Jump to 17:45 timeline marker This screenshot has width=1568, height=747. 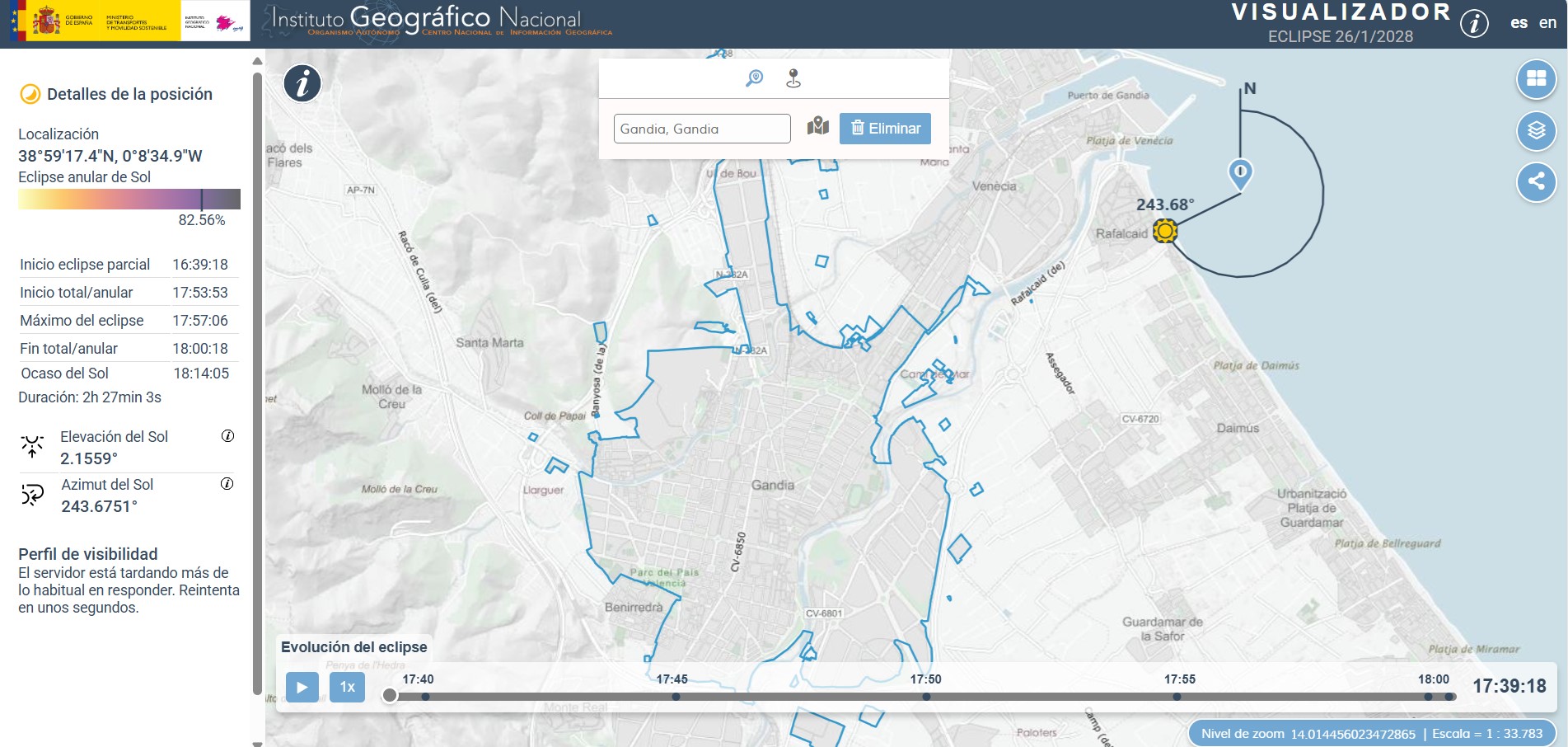[675, 697]
